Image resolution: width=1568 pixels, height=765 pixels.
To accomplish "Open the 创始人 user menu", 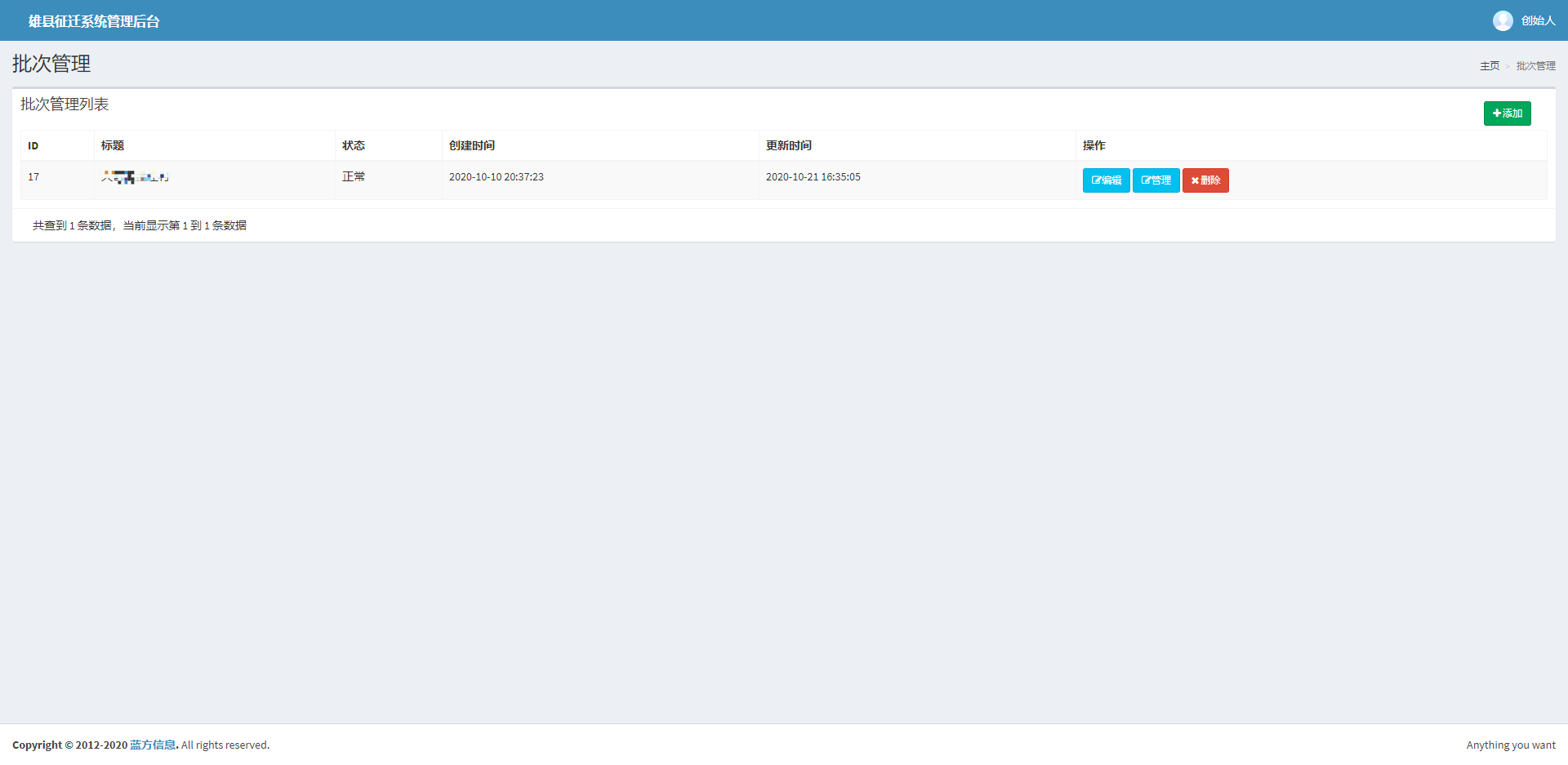I will (1538, 20).
